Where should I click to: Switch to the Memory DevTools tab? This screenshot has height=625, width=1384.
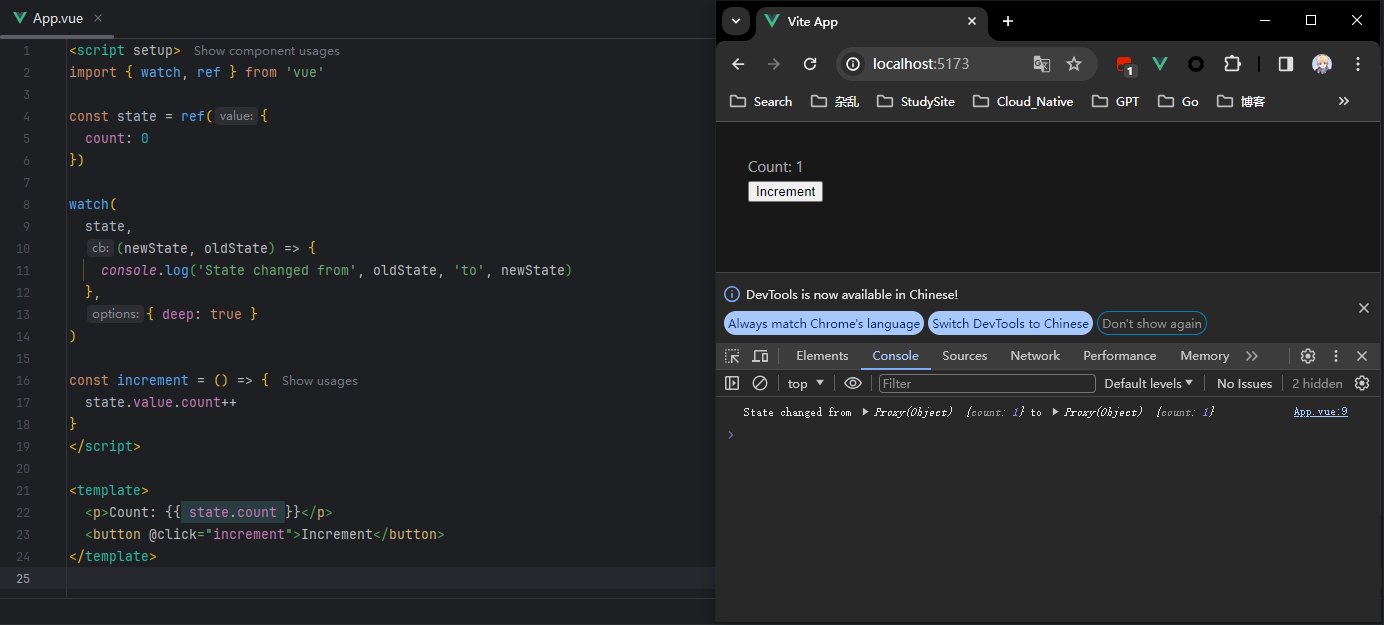(1204, 356)
